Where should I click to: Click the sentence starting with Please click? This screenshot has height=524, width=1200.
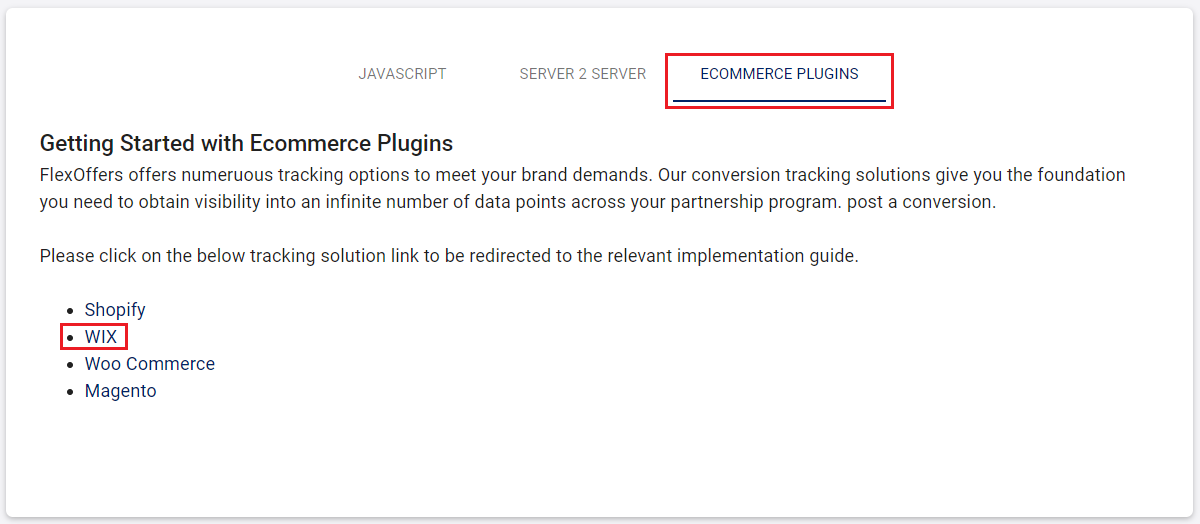click(x=449, y=256)
